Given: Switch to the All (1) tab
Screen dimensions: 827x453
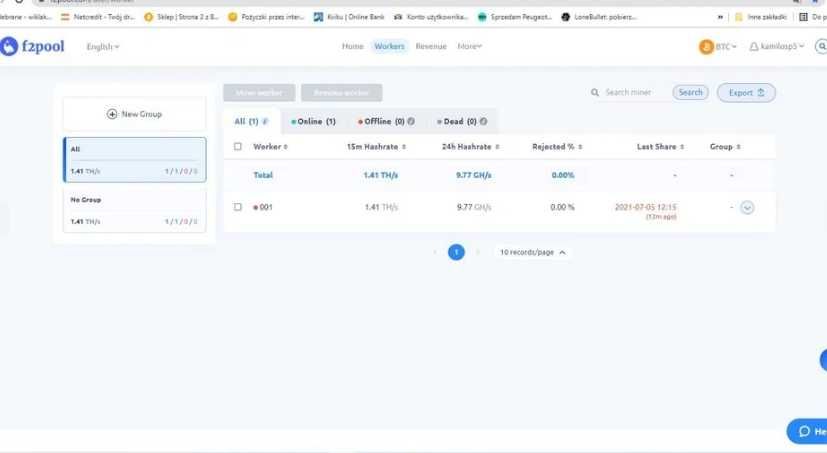Looking at the screenshot, I should coord(252,121).
